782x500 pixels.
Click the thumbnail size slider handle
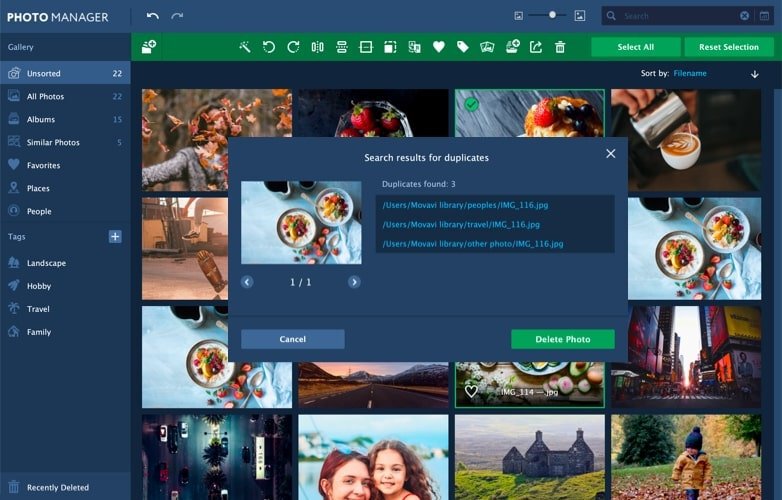click(552, 15)
